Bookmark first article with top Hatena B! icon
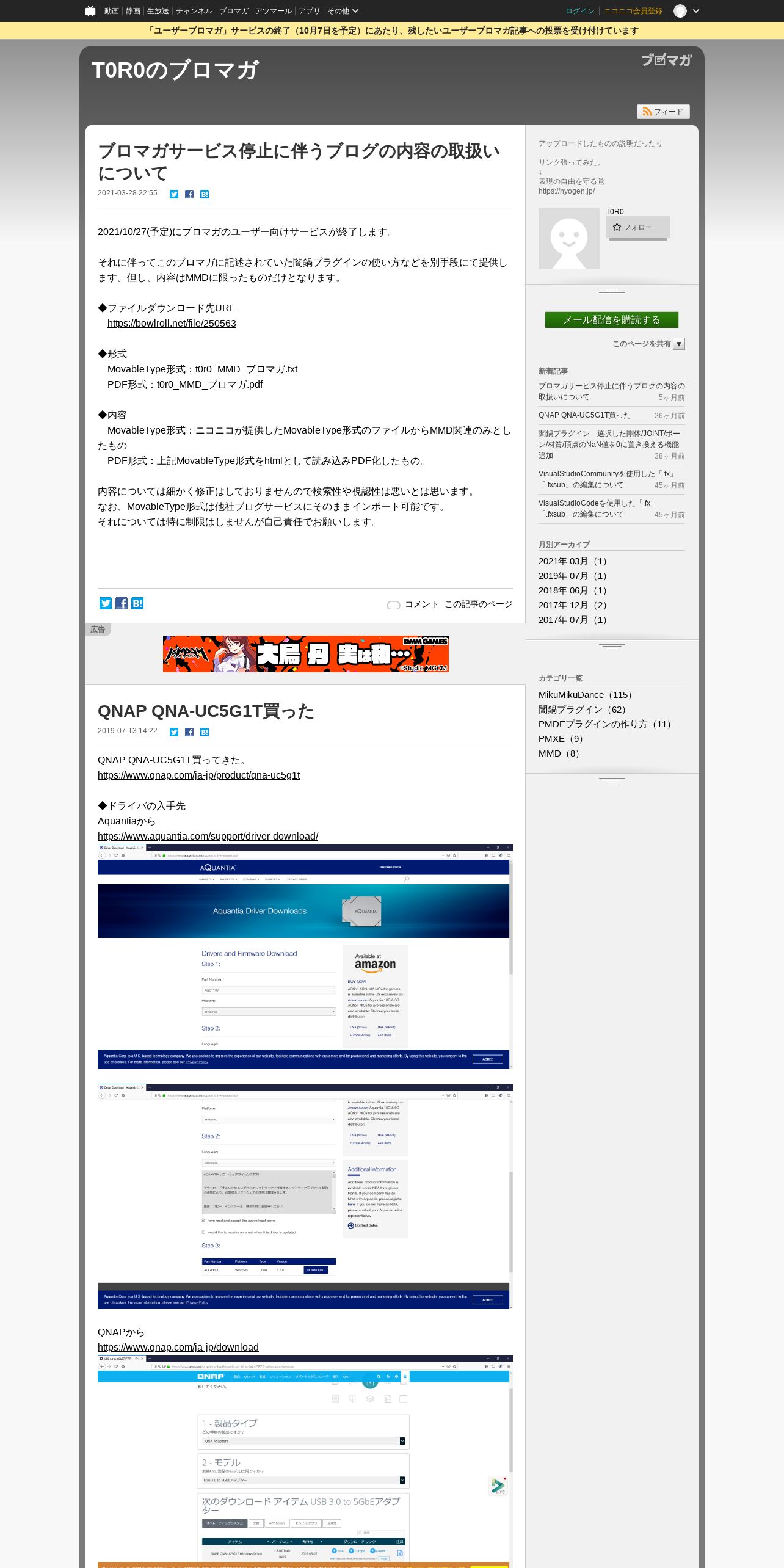The height and width of the screenshot is (1568, 784). pyautogui.click(x=205, y=194)
